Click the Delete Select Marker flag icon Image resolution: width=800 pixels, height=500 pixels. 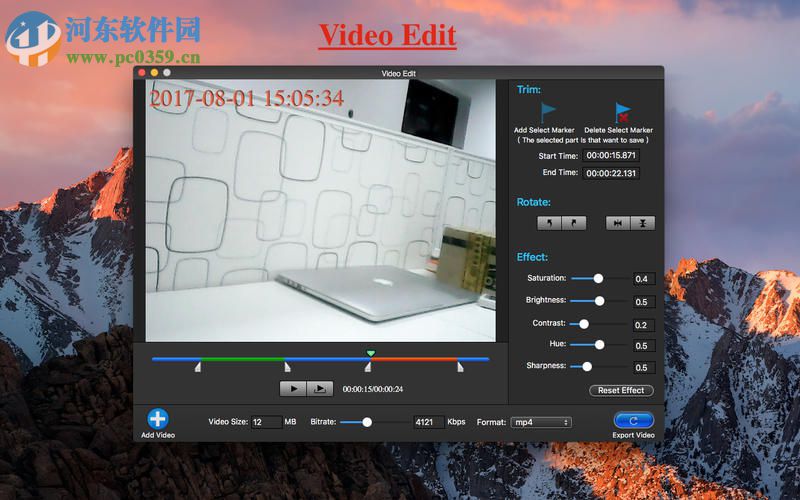[622, 112]
